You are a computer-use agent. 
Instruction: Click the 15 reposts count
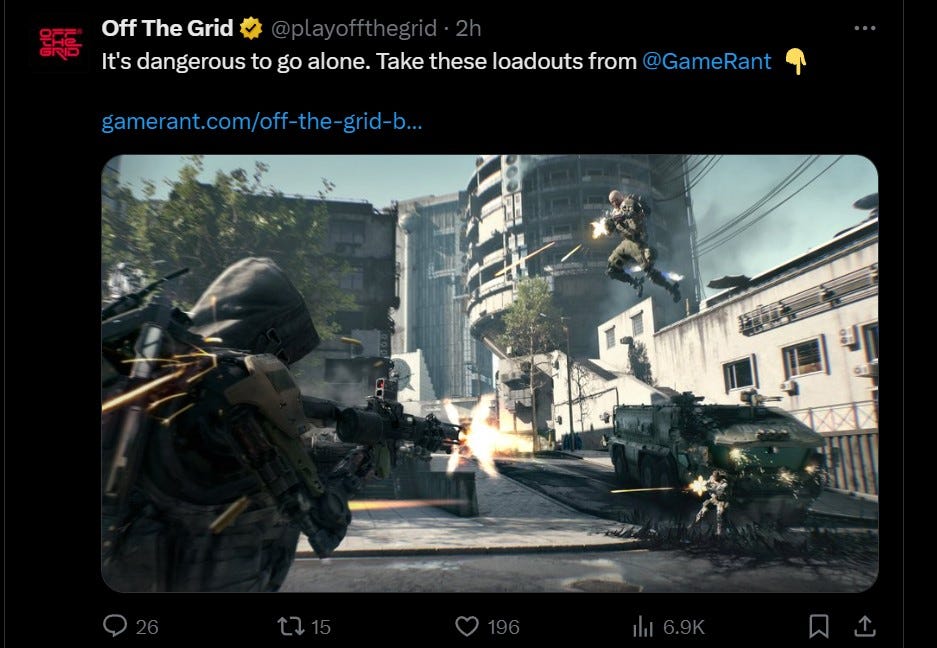(321, 626)
